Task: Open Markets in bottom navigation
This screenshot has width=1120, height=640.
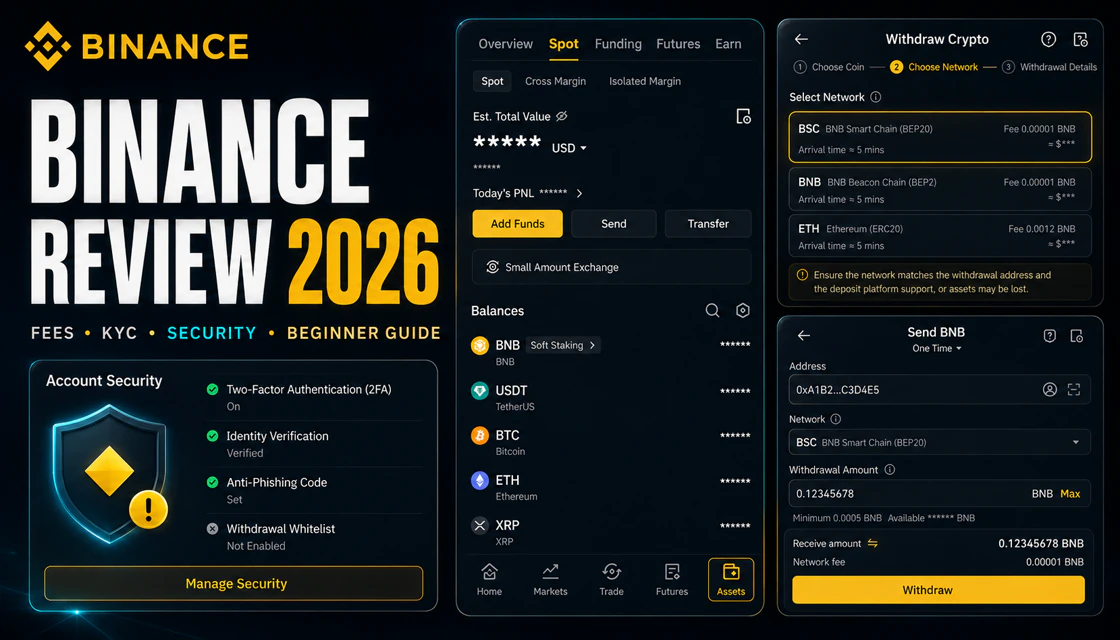Action: [x=550, y=579]
